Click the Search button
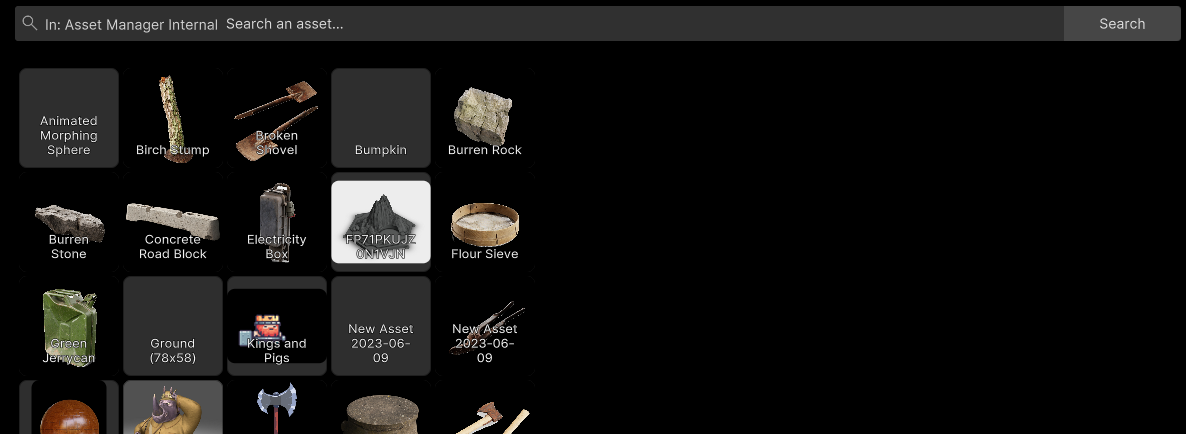 (1122, 23)
